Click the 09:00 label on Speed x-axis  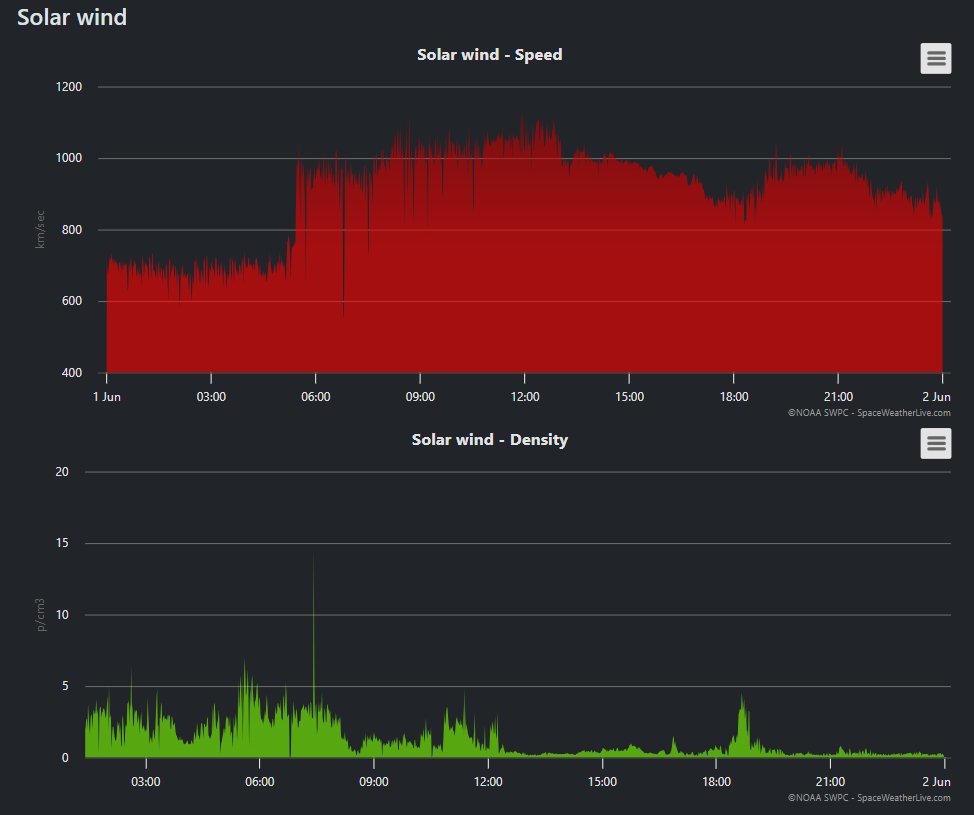420,397
